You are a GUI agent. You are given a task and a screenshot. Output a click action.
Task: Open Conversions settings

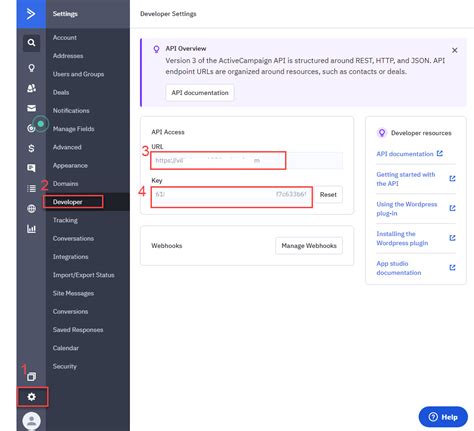pyautogui.click(x=70, y=311)
